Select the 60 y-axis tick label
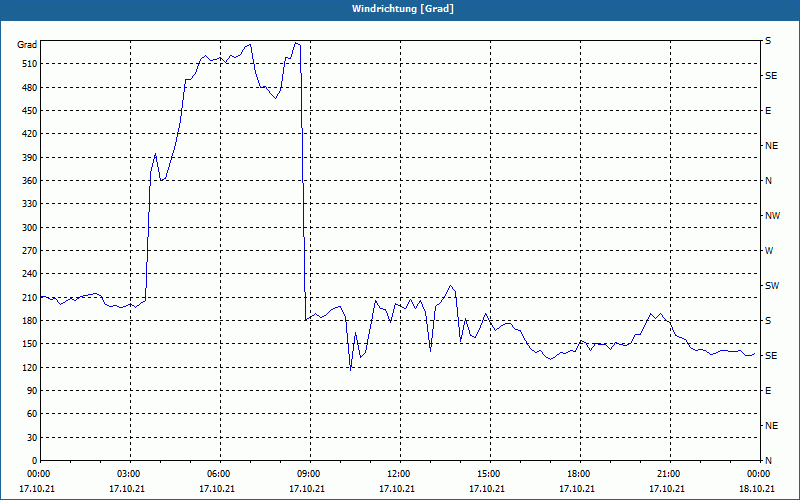 click(32, 414)
